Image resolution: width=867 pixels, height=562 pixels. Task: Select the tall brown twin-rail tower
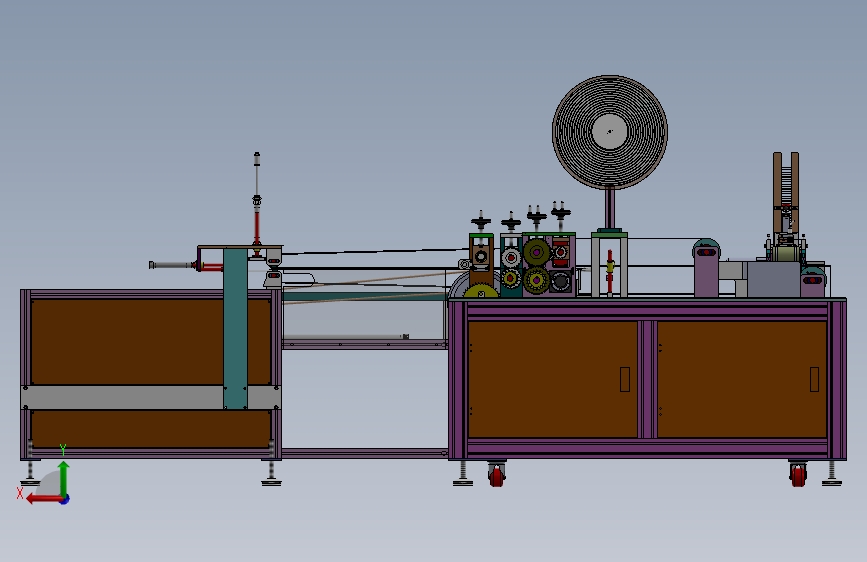tap(786, 192)
